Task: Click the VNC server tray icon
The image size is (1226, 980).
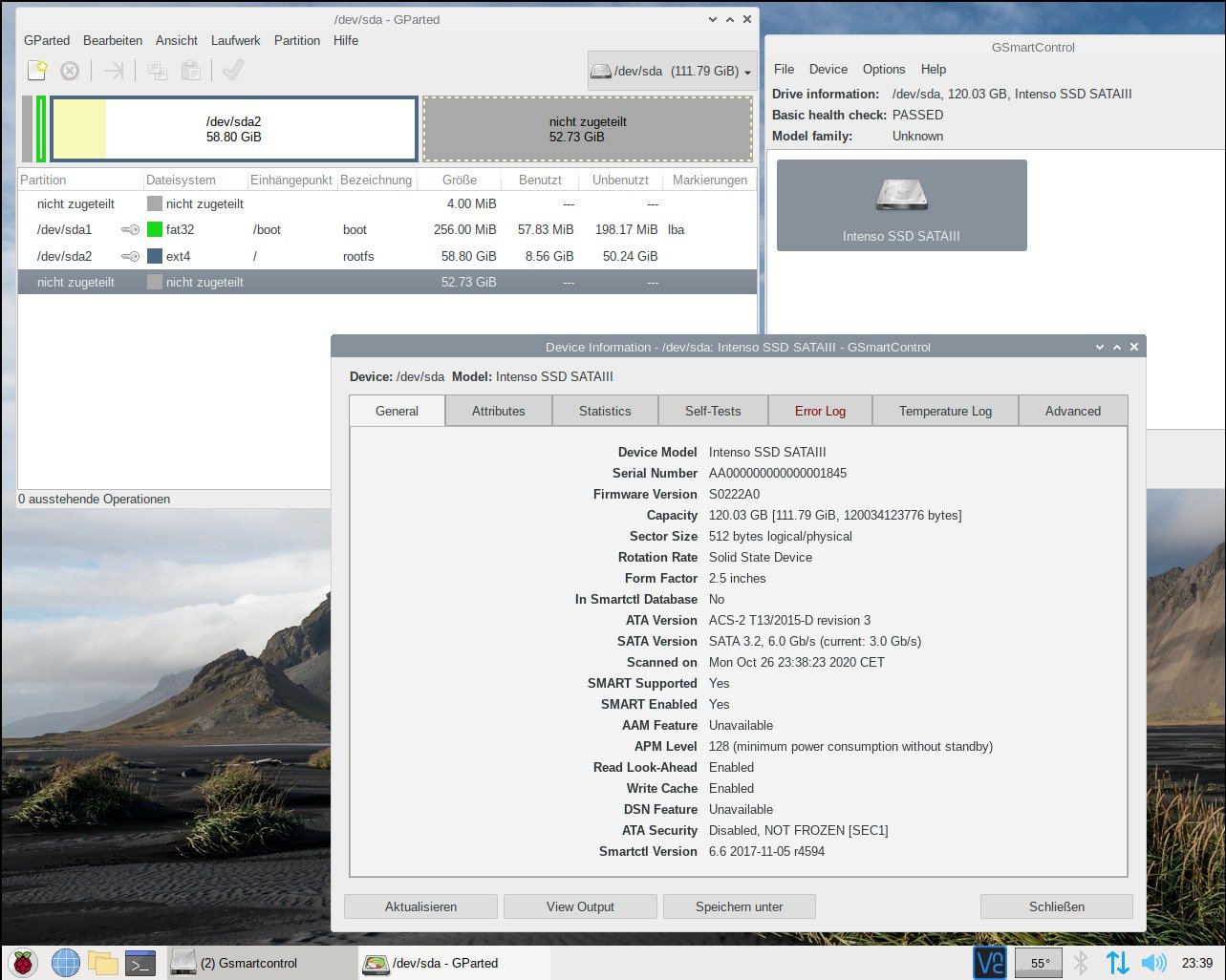Action: coord(990,963)
